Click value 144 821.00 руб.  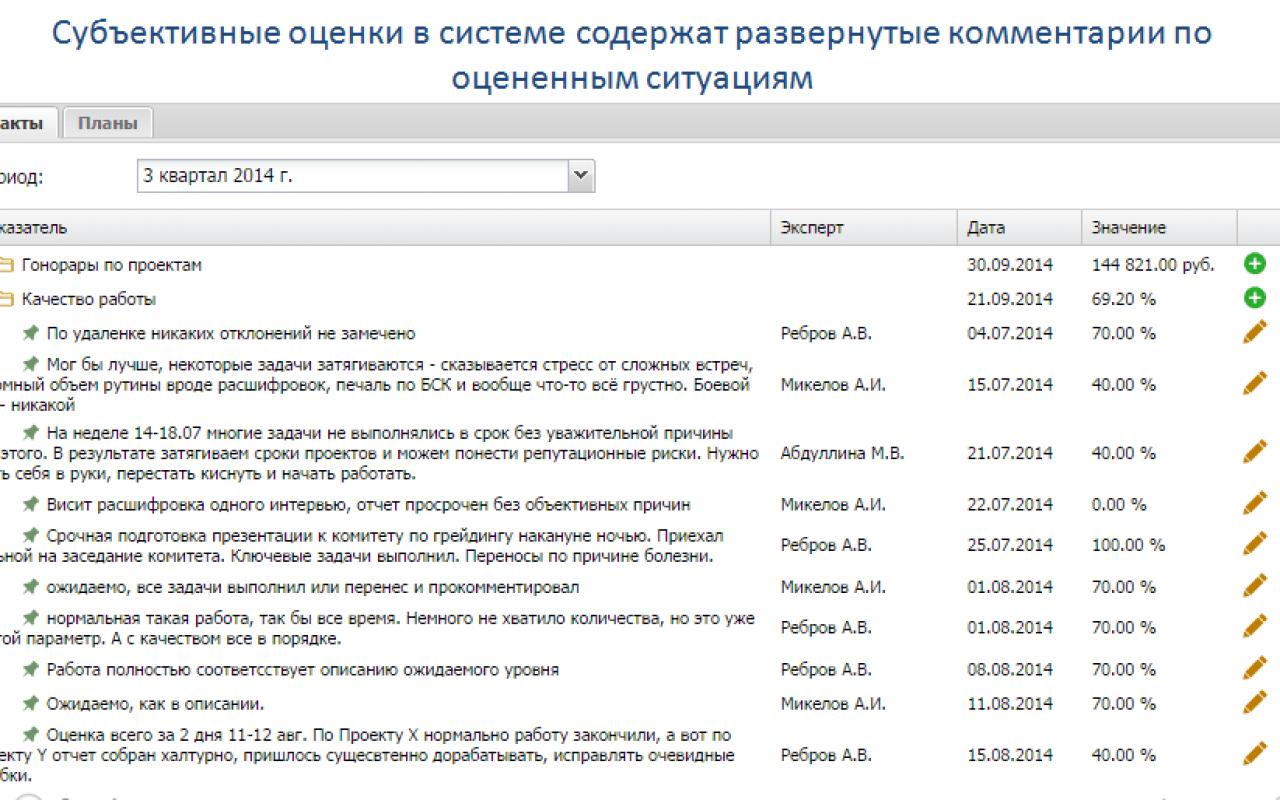pyautogui.click(x=1153, y=265)
